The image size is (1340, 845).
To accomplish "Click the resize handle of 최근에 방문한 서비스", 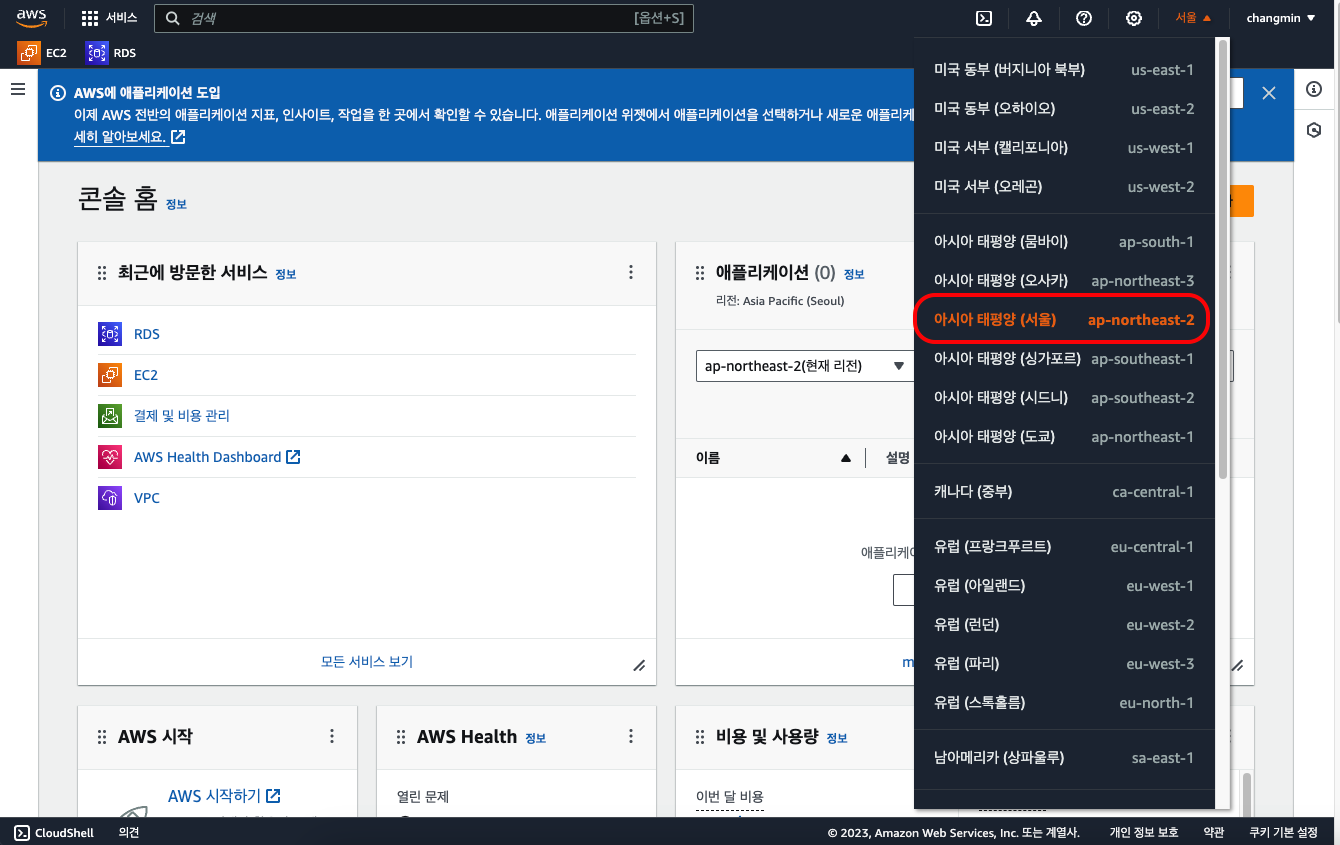I will (639, 666).
